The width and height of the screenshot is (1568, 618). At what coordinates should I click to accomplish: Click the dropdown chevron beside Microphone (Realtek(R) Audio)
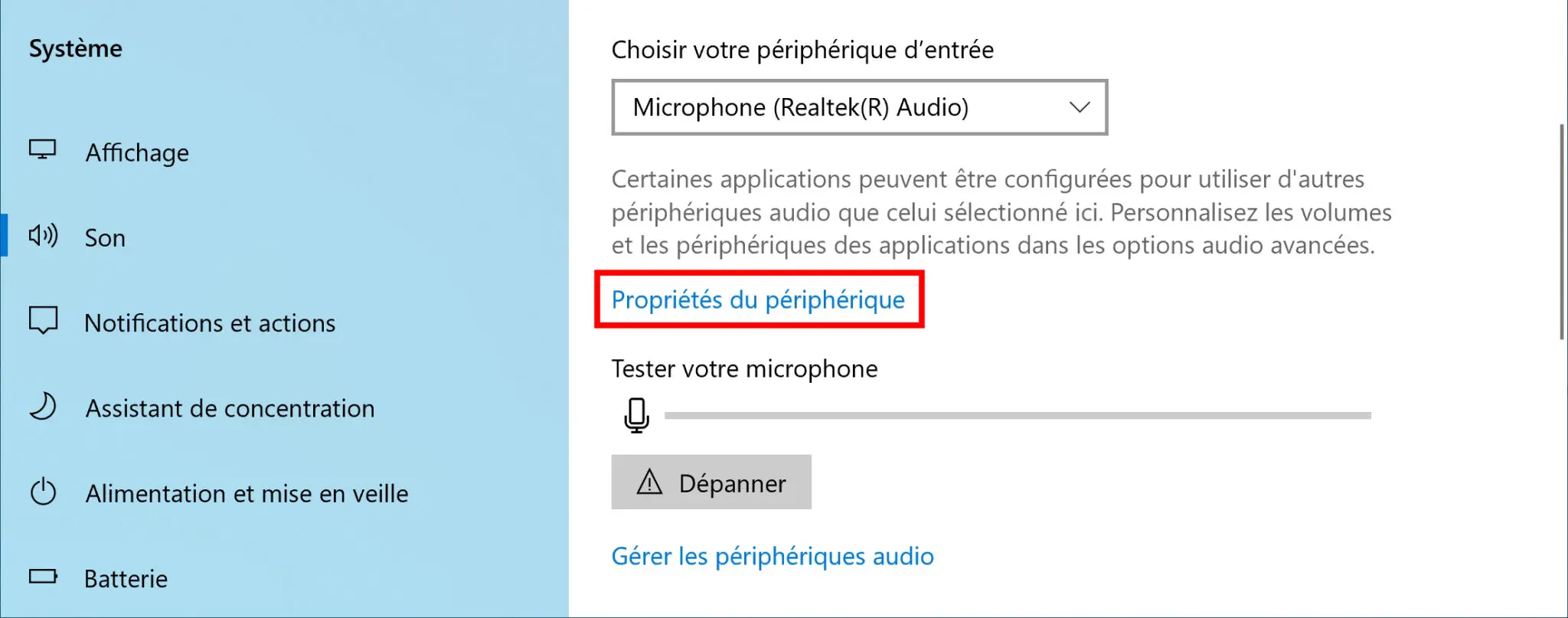[1080, 107]
